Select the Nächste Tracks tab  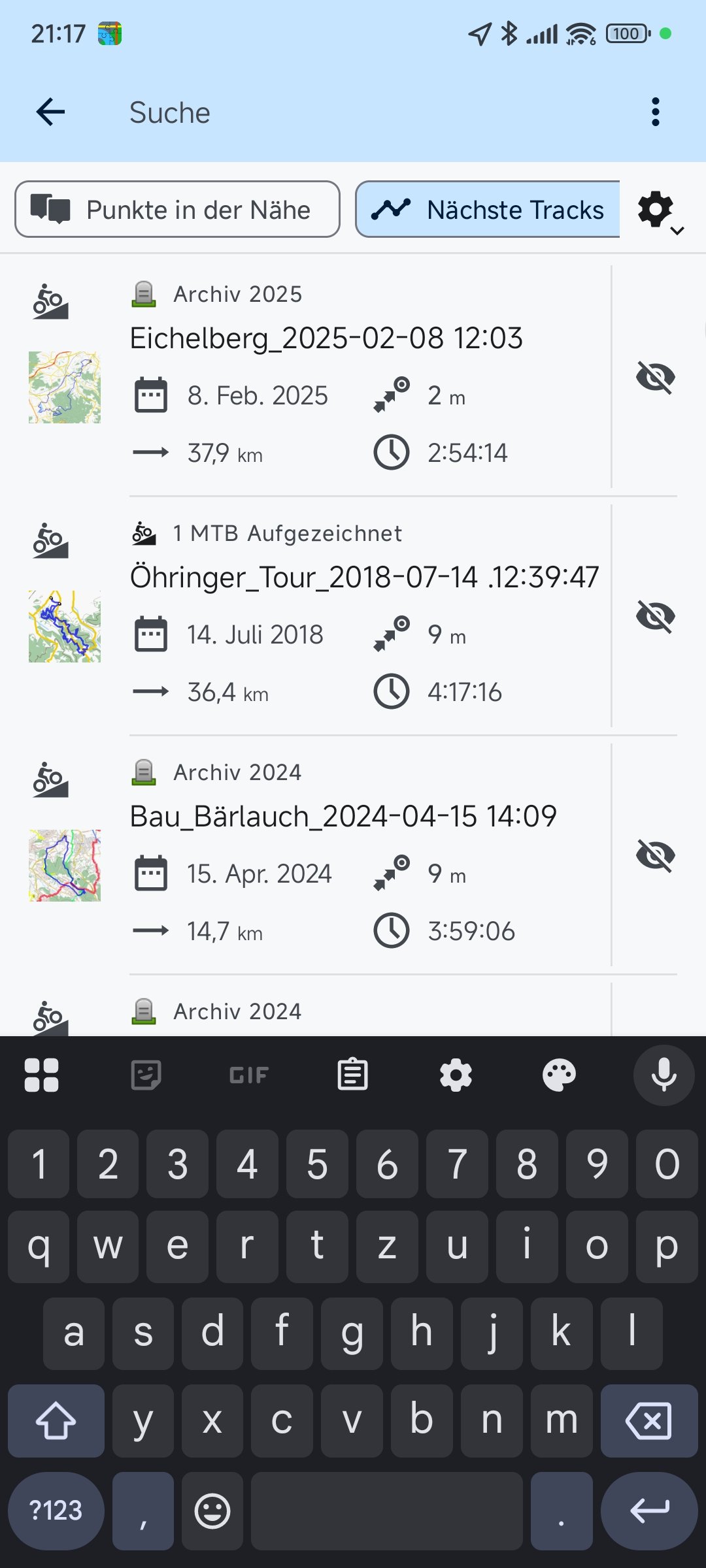488,210
